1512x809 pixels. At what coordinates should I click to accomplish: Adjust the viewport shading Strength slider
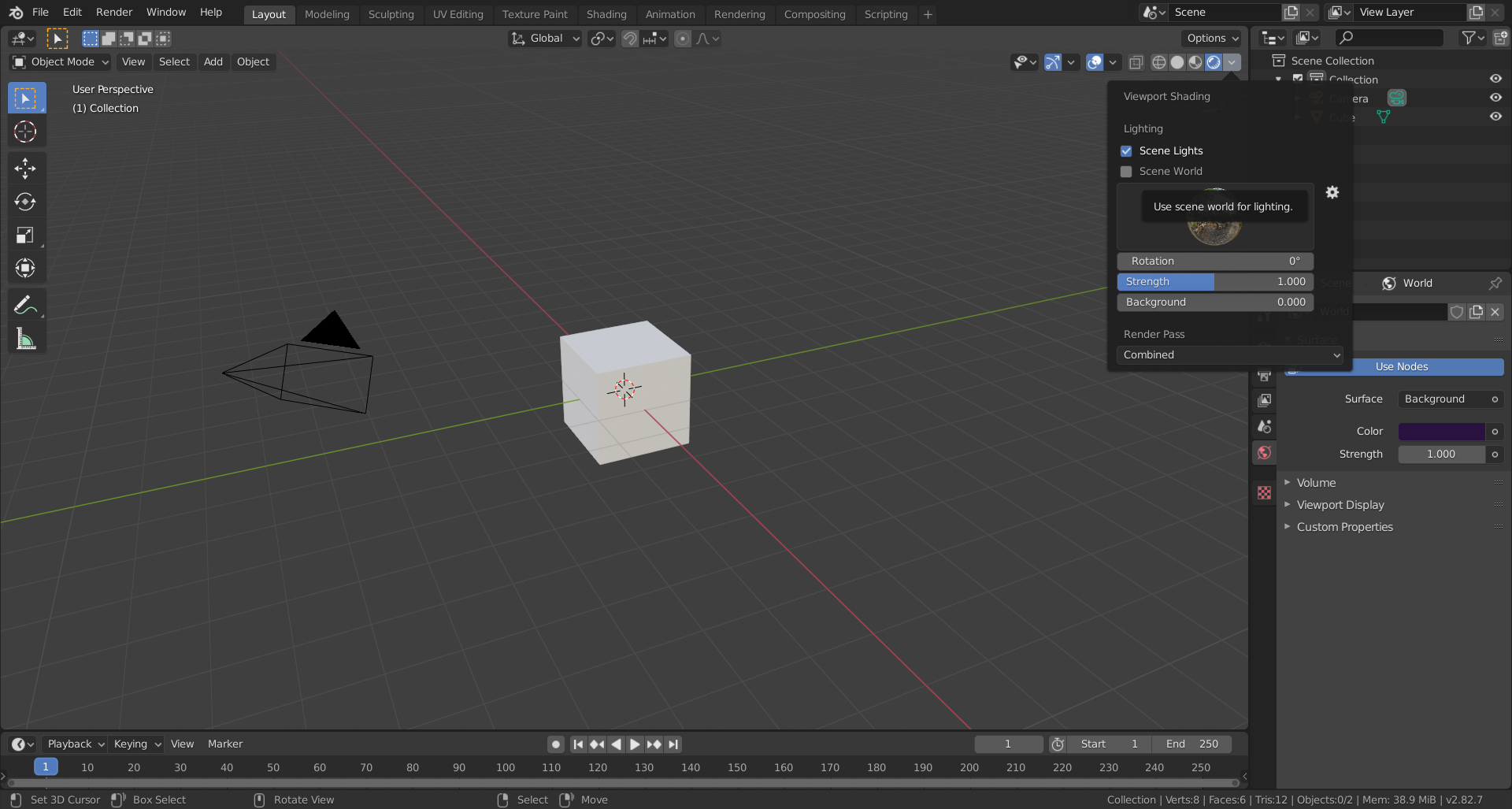(1215, 282)
